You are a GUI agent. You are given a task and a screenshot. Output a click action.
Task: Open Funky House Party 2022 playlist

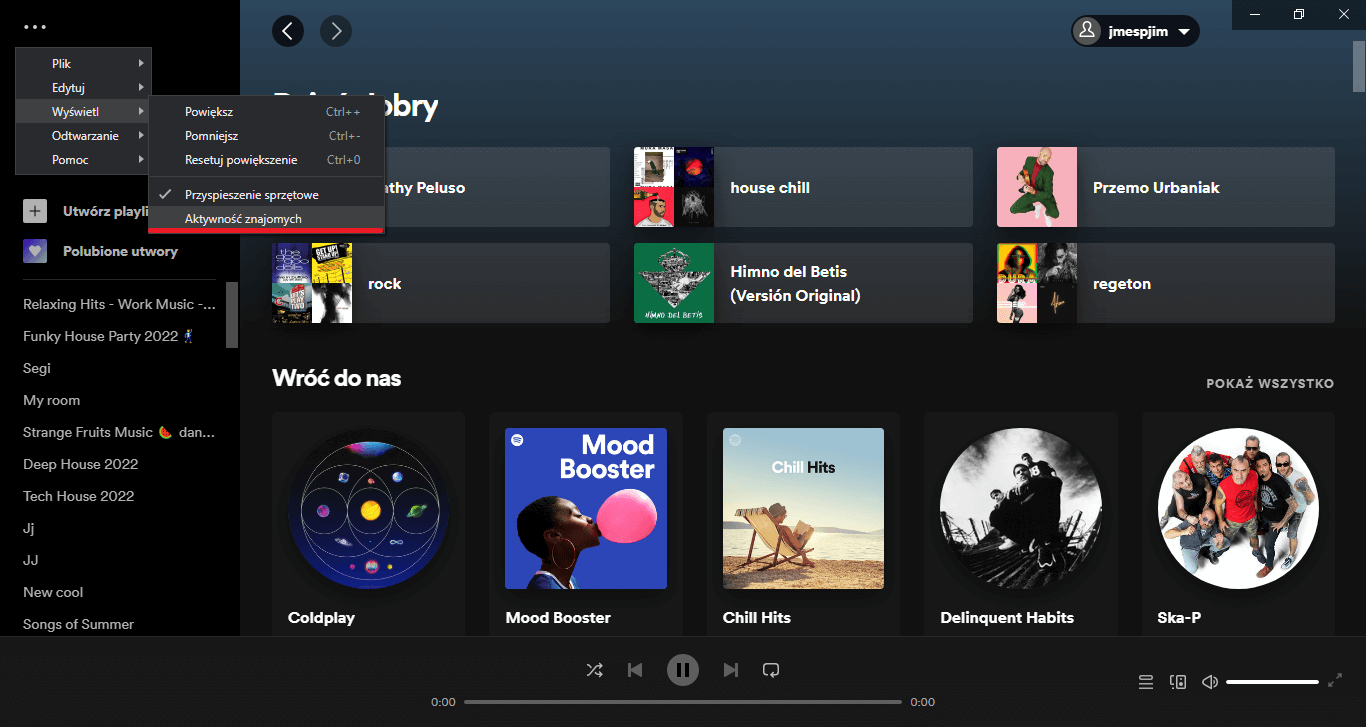coord(108,336)
